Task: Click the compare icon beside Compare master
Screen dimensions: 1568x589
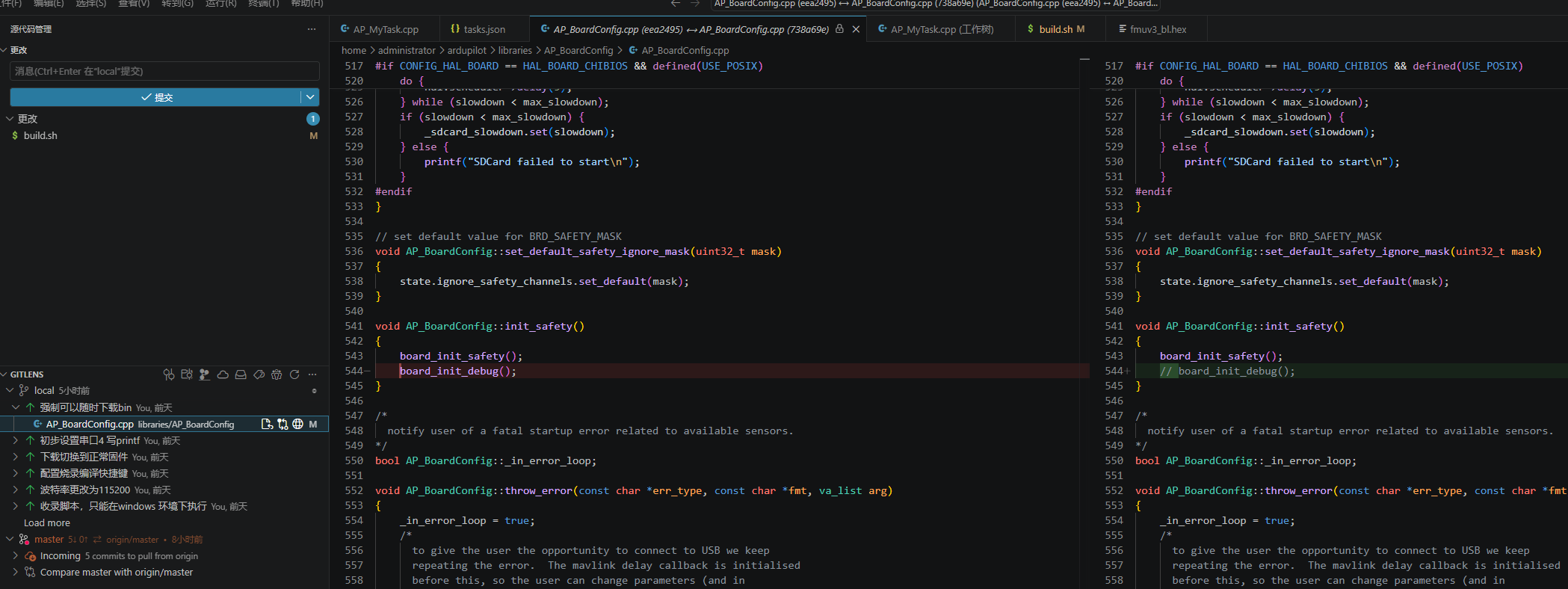Action: (x=30, y=573)
